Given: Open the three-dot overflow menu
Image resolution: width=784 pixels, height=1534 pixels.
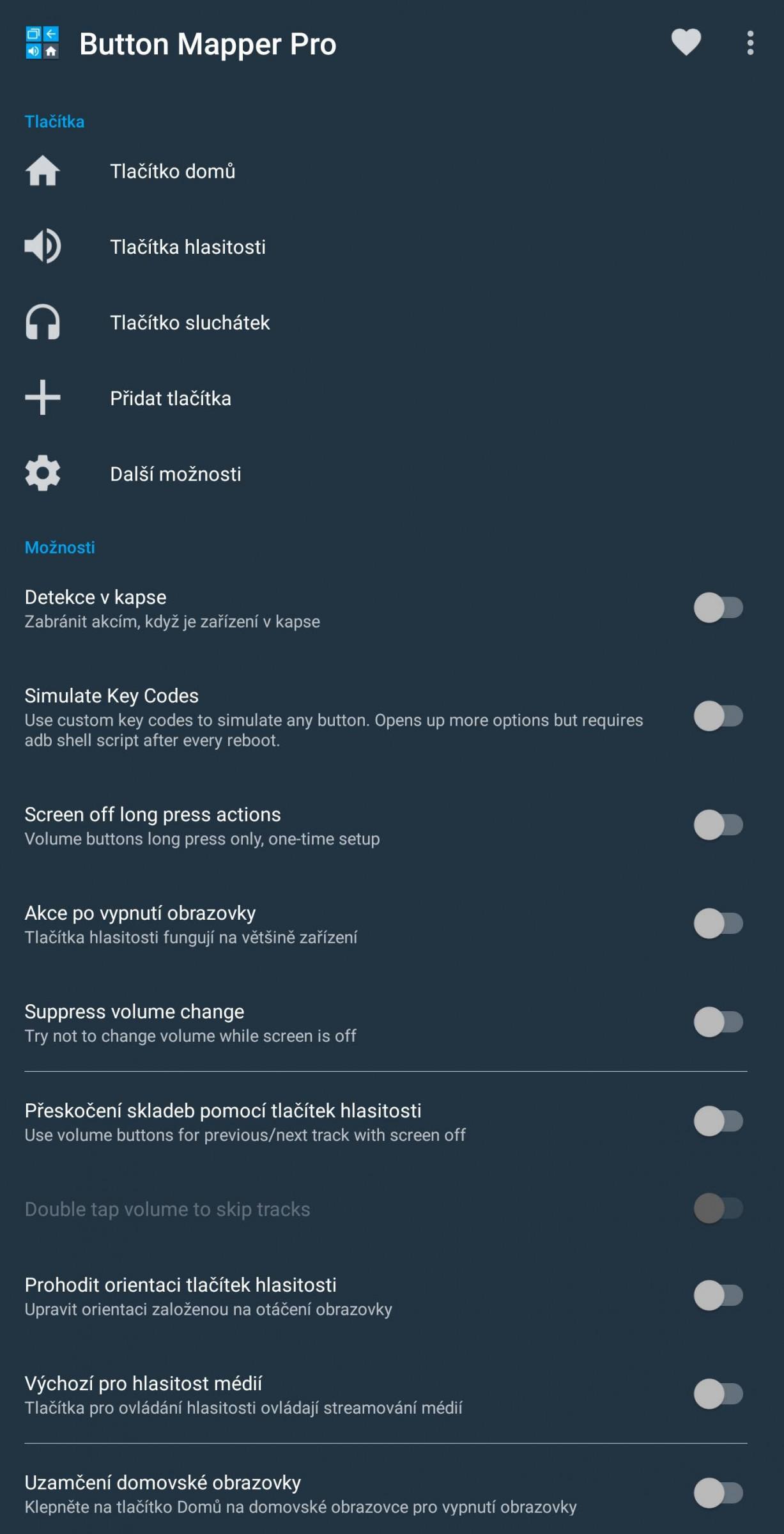Looking at the screenshot, I should coord(750,43).
